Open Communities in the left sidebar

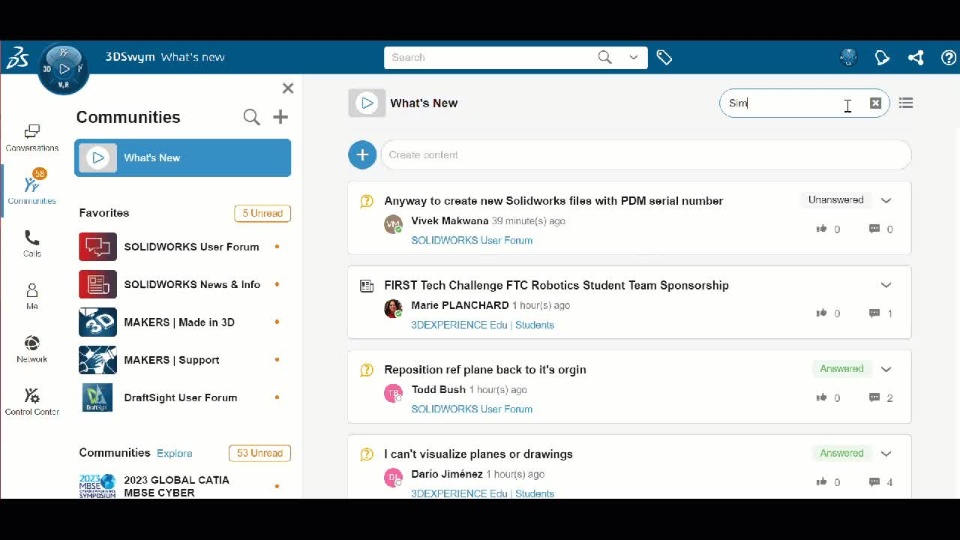pyautogui.click(x=32, y=188)
